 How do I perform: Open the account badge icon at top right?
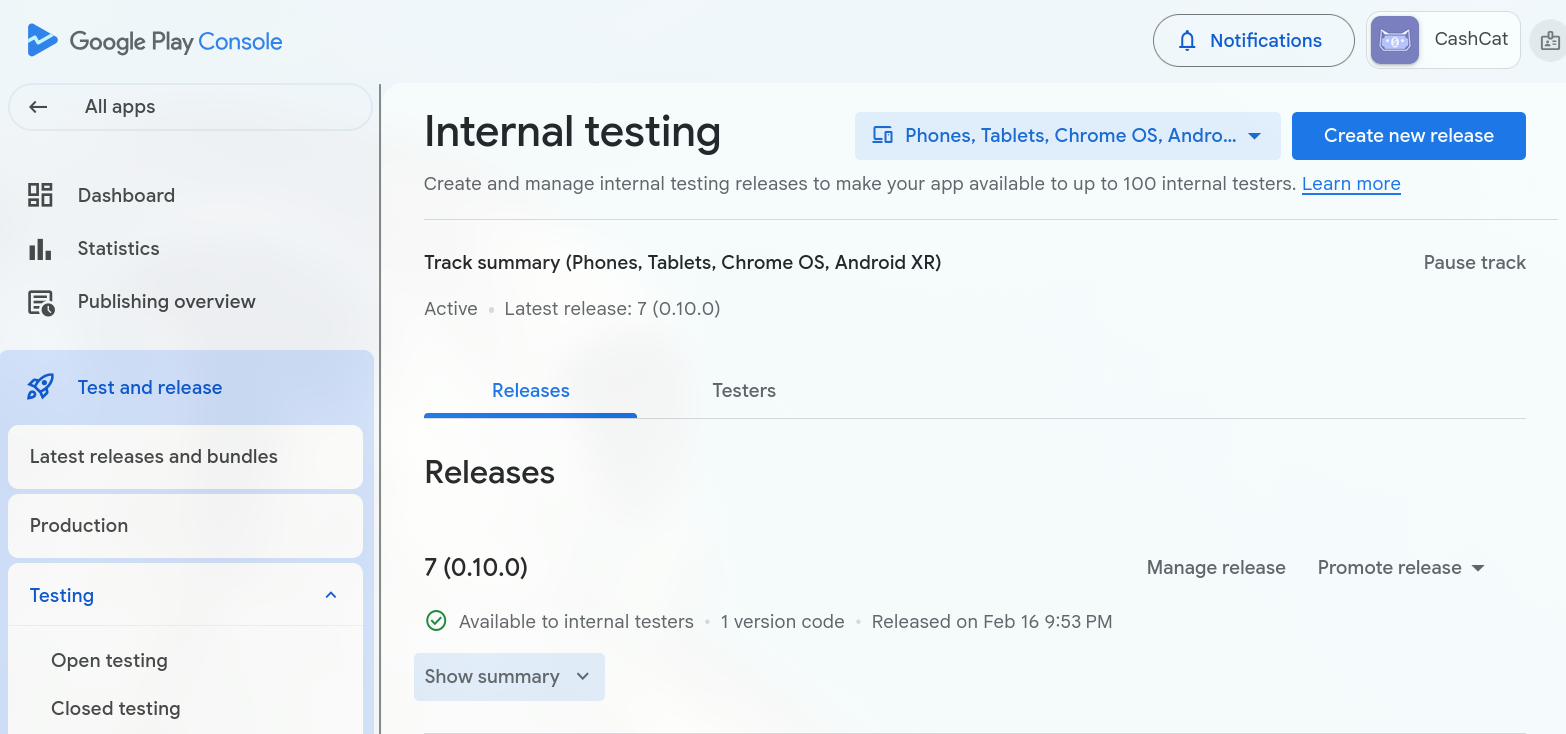pyautogui.click(x=1548, y=41)
